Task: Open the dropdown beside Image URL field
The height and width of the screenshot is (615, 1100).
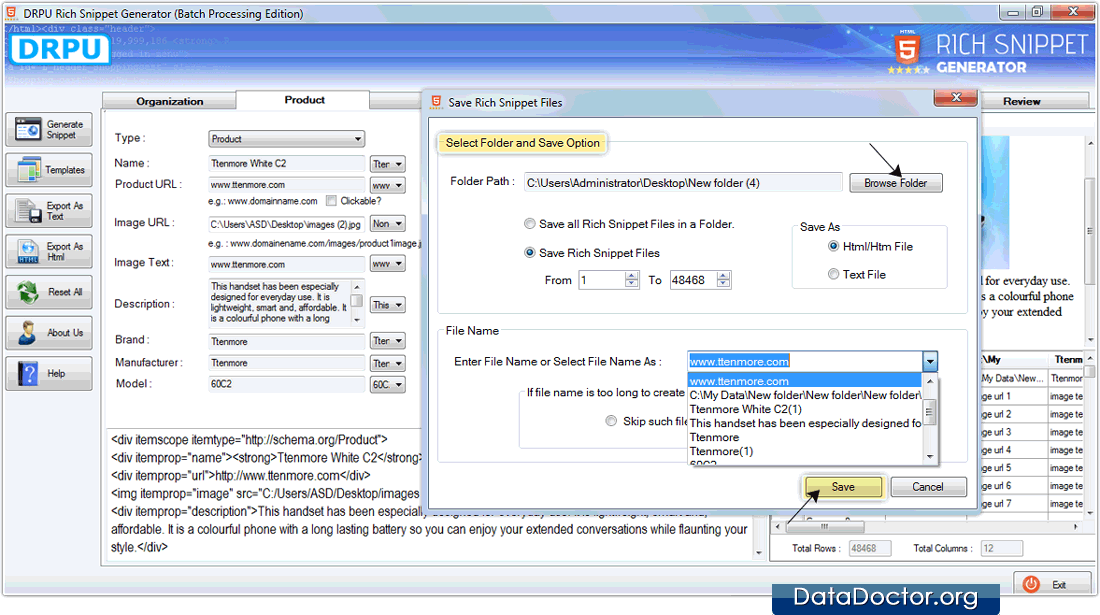Action: tap(387, 224)
